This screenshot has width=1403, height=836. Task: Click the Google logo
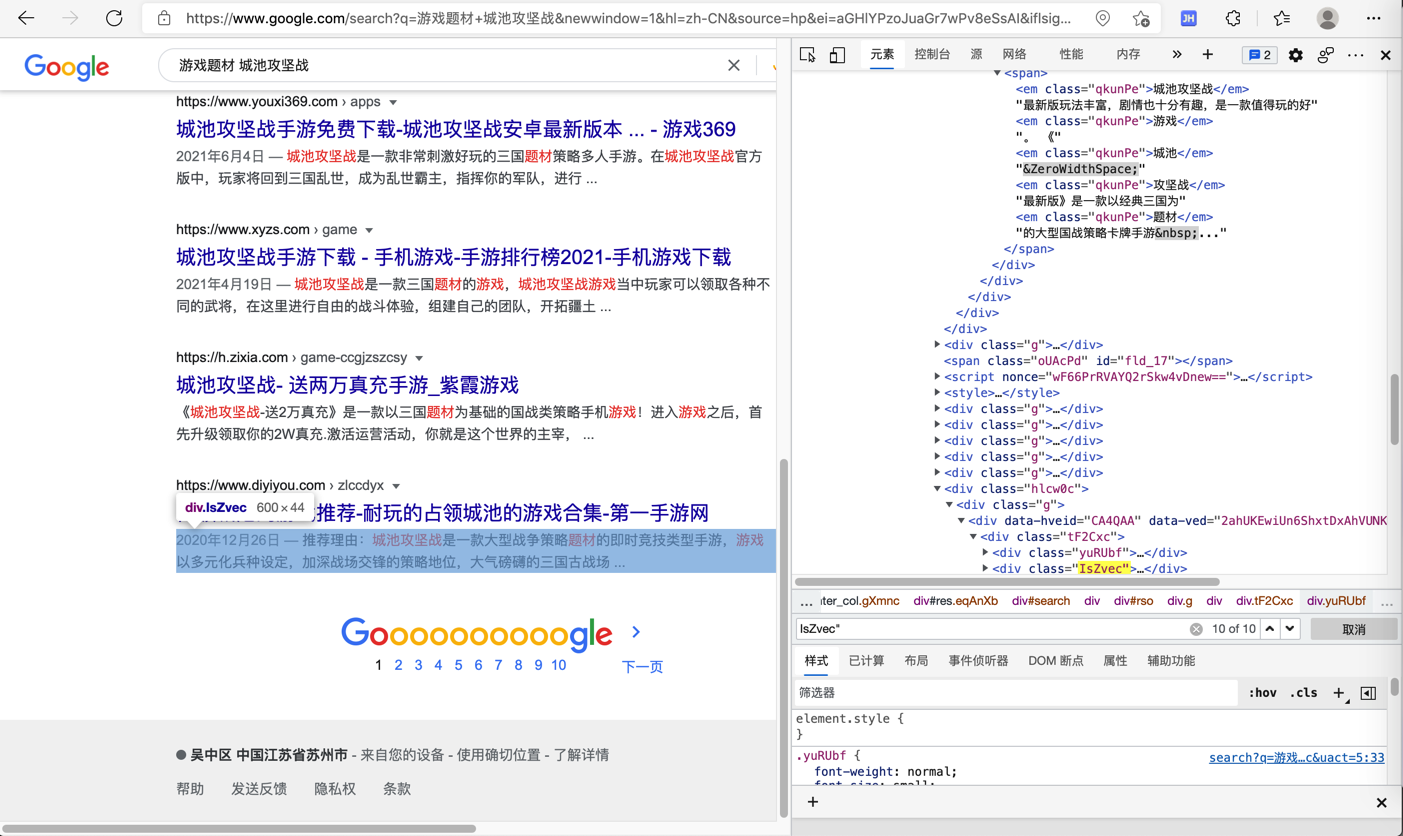[67, 67]
